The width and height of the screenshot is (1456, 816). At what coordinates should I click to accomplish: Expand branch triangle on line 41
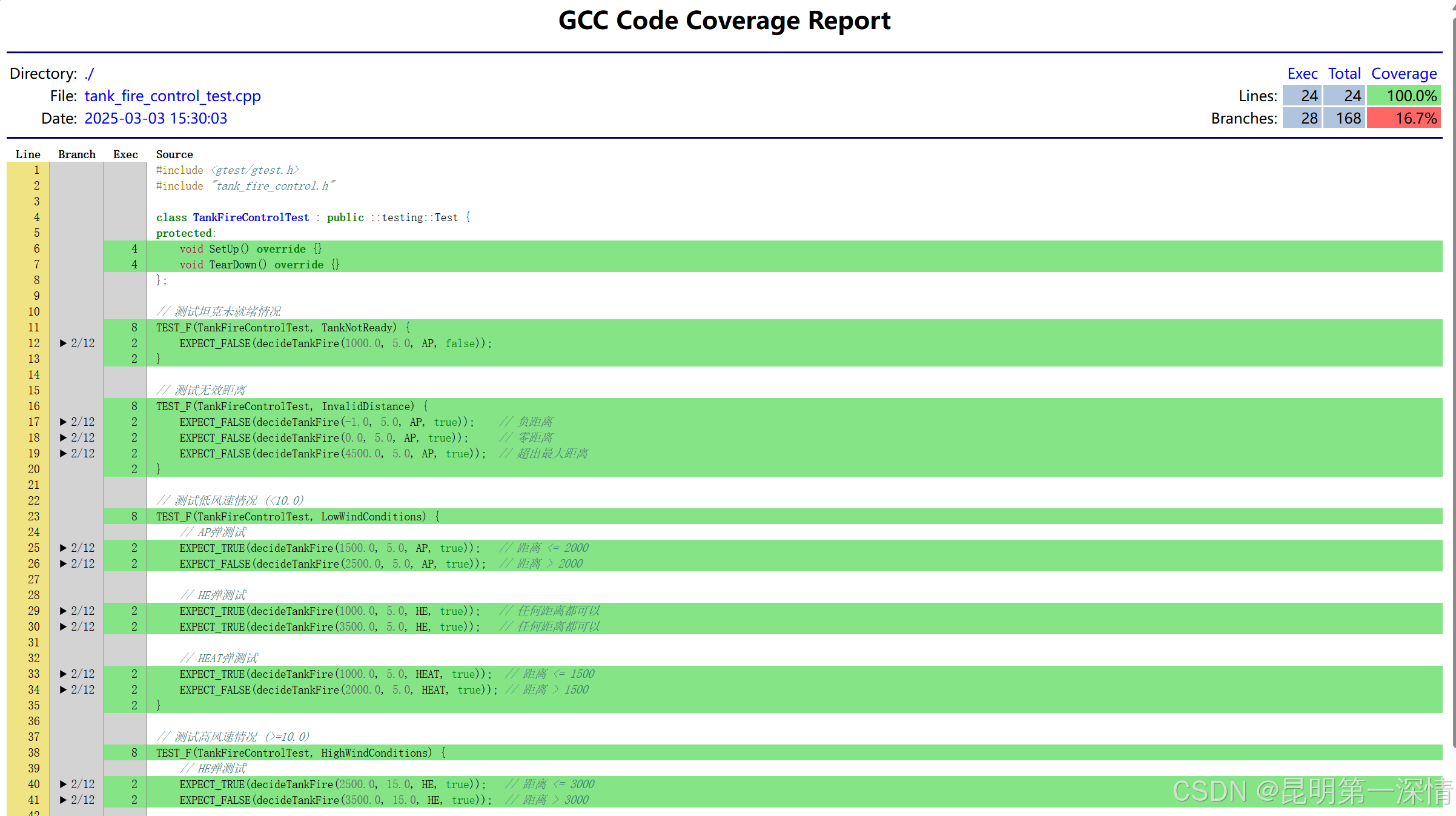63,800
